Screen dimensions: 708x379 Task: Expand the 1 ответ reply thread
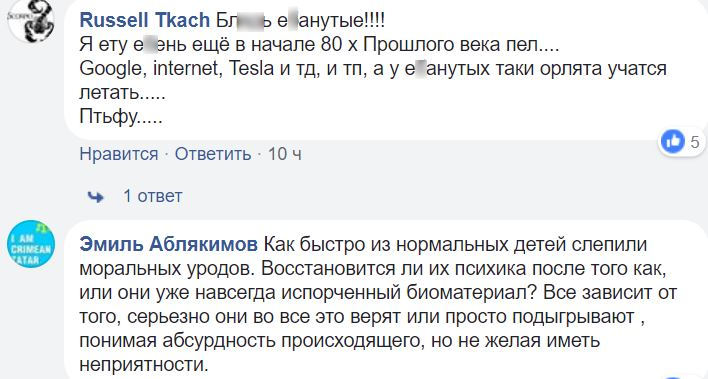153,196
